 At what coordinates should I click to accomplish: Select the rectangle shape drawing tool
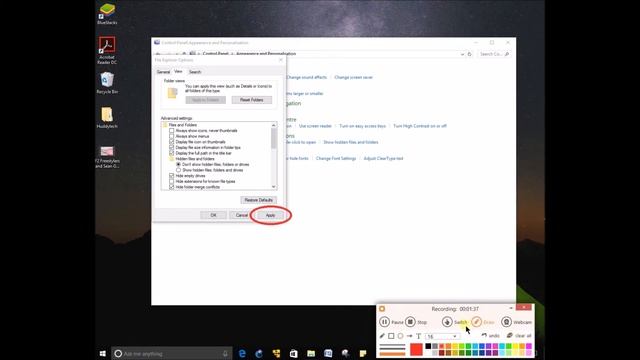pos(391,336)
